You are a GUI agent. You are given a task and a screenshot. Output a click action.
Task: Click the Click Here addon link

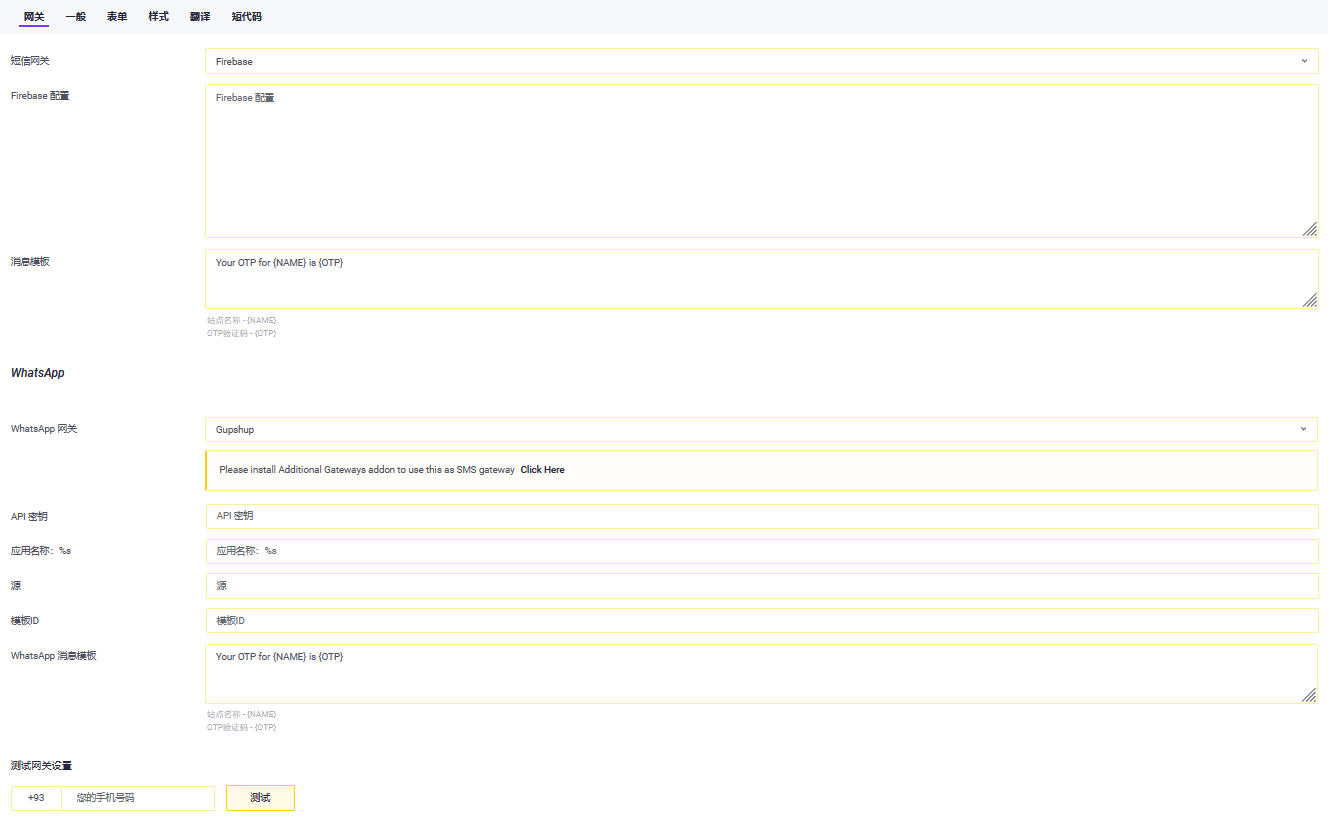542,470
